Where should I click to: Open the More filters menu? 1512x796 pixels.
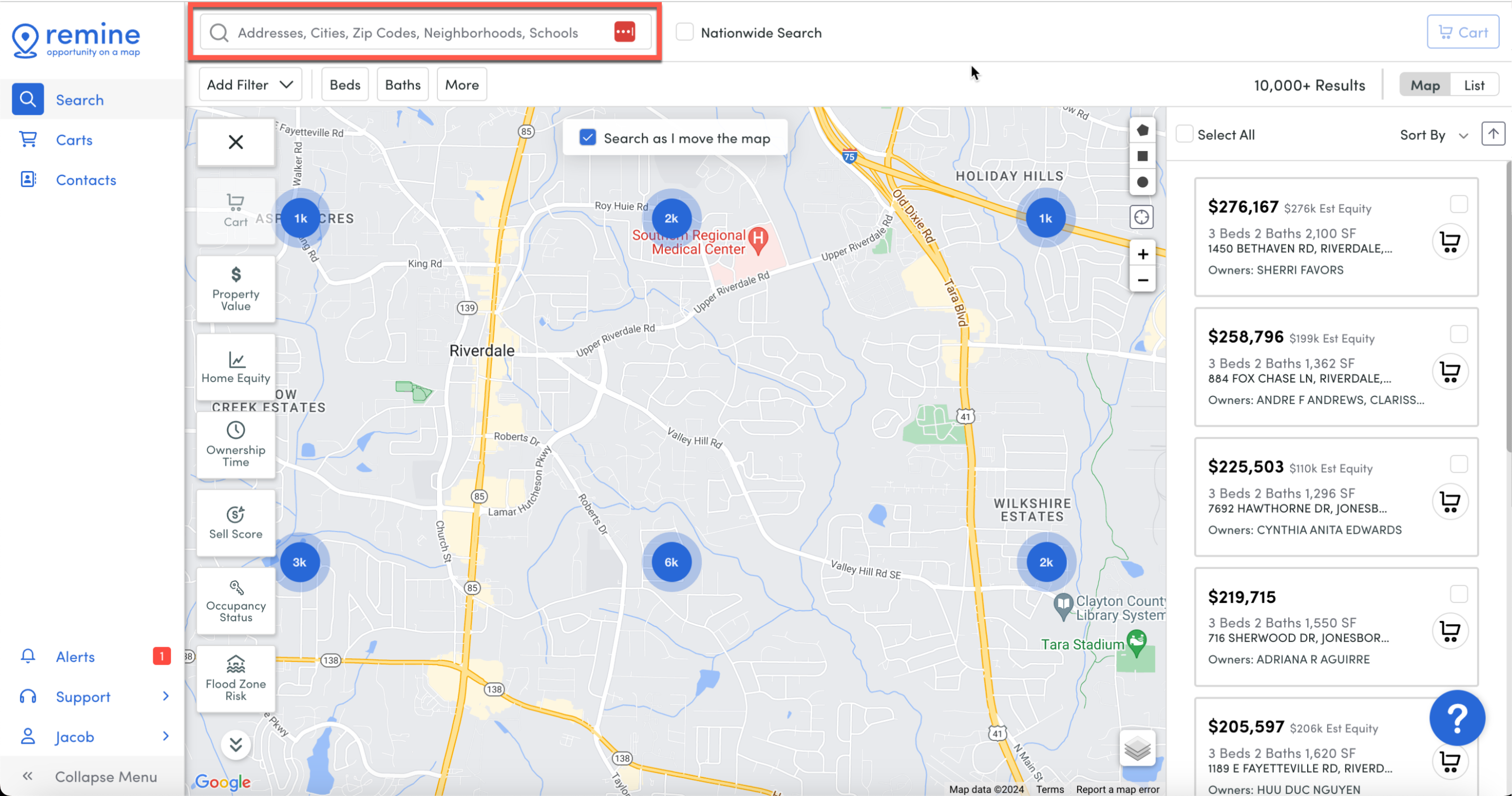coord(462,85)
